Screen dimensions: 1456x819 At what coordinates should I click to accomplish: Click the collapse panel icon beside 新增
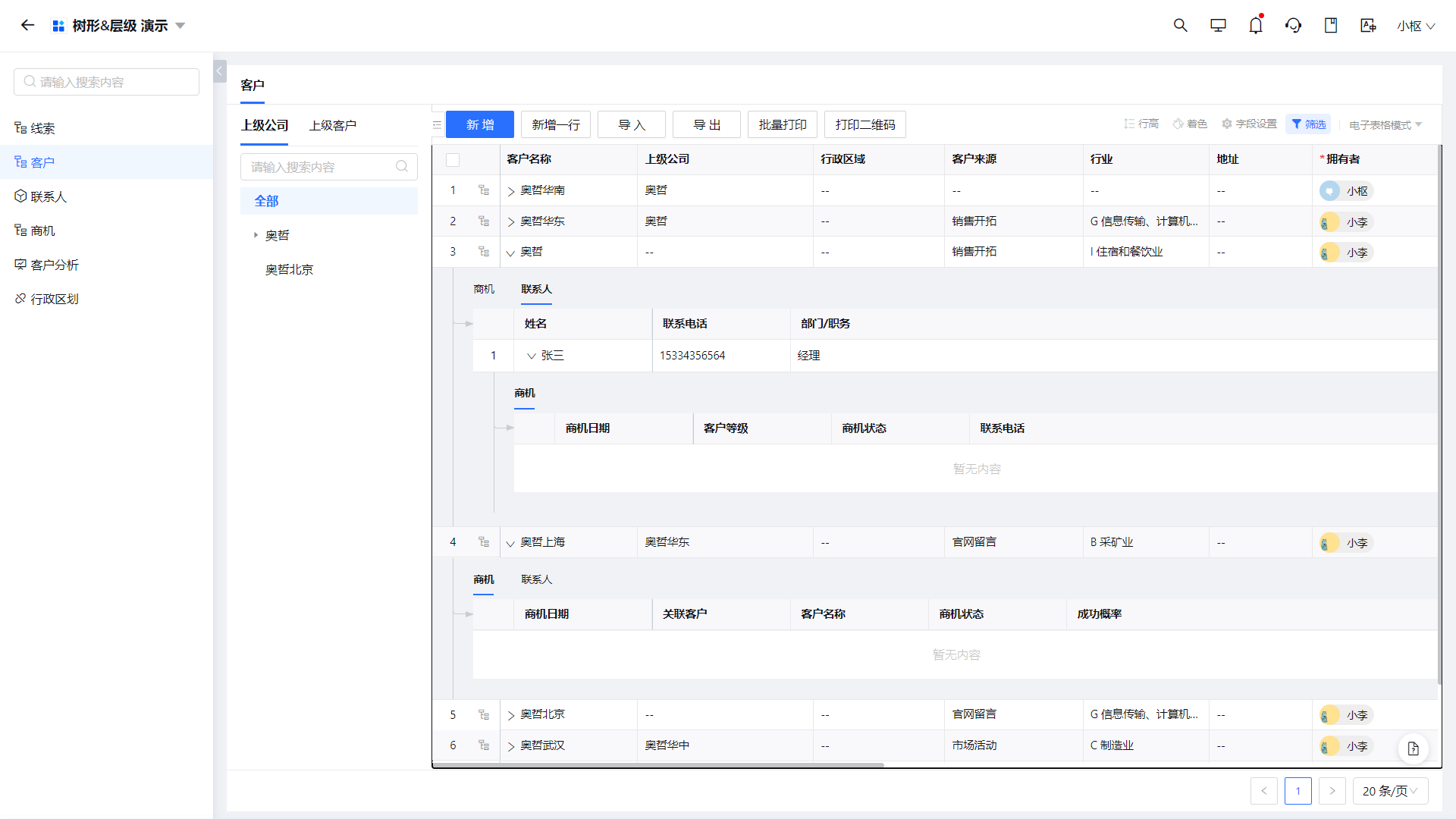pyautogui.click(x=438, y=124)
